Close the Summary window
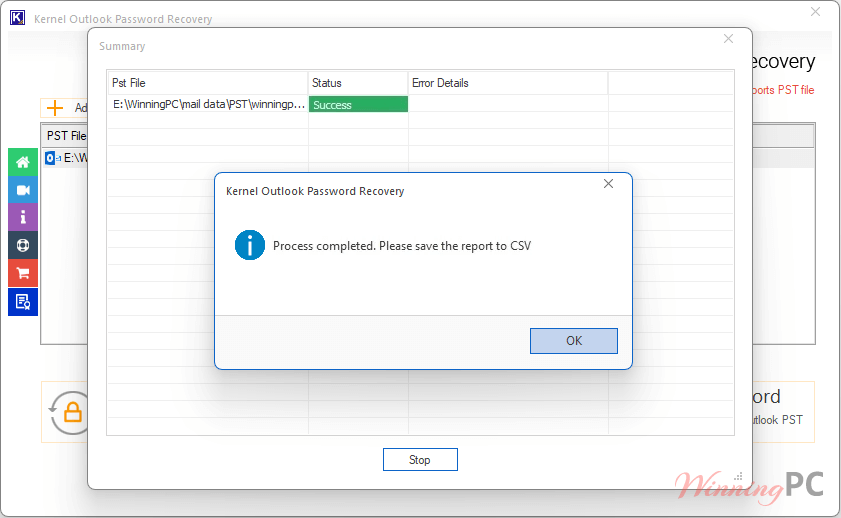Screen dimensions: 841x518 728,39
